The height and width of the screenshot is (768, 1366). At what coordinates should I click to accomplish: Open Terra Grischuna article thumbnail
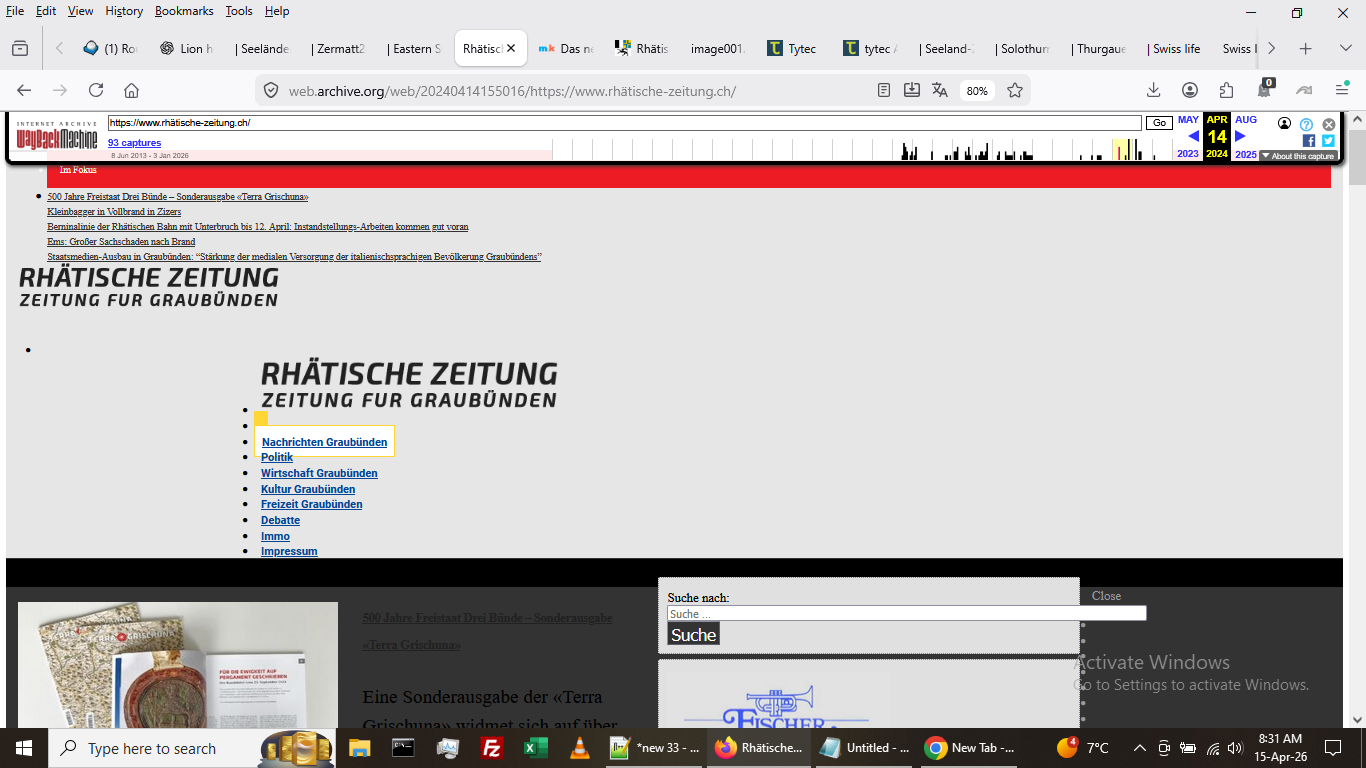click(x=178, y=665)
